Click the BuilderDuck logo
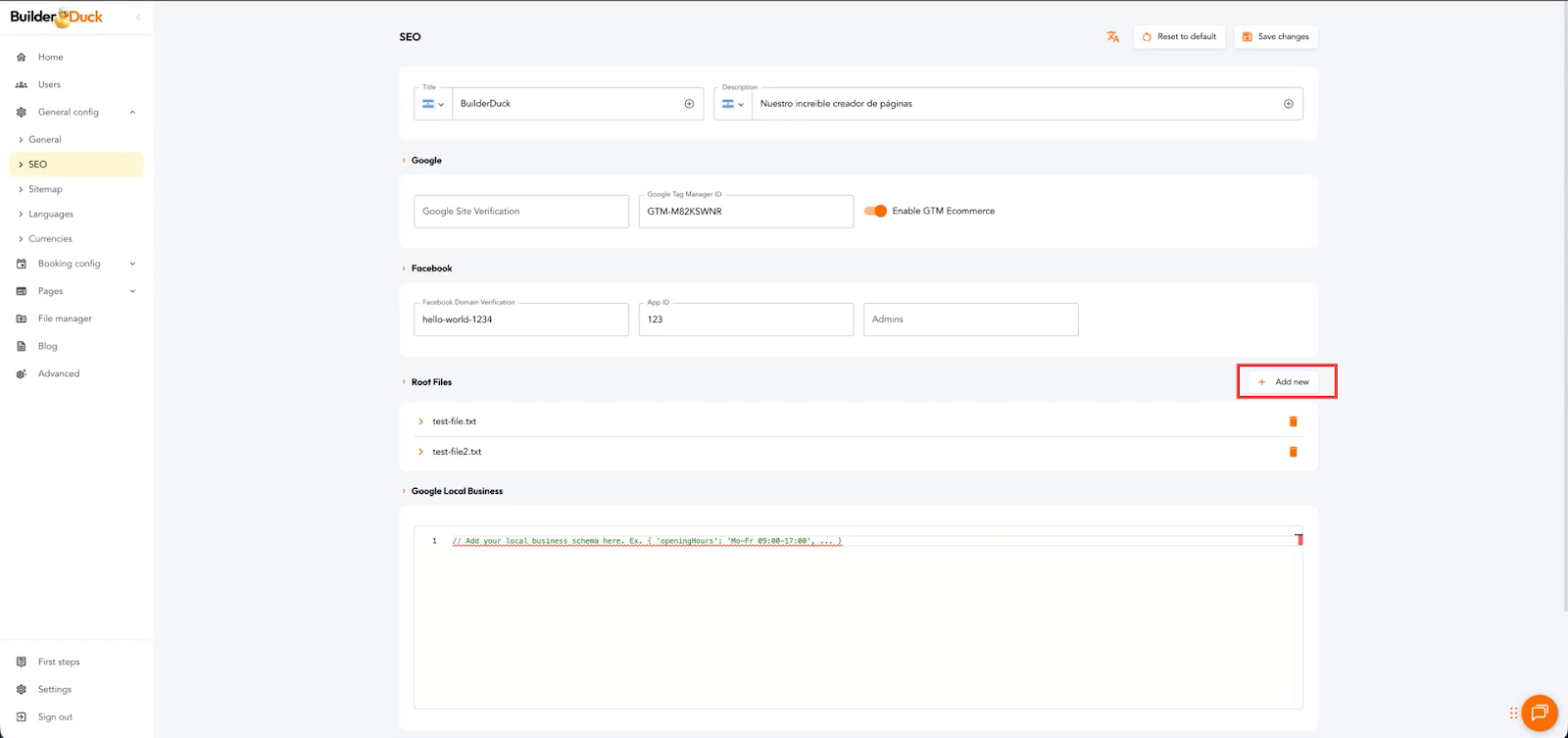The image size is (1568, 738). click(x=57, y=17)
